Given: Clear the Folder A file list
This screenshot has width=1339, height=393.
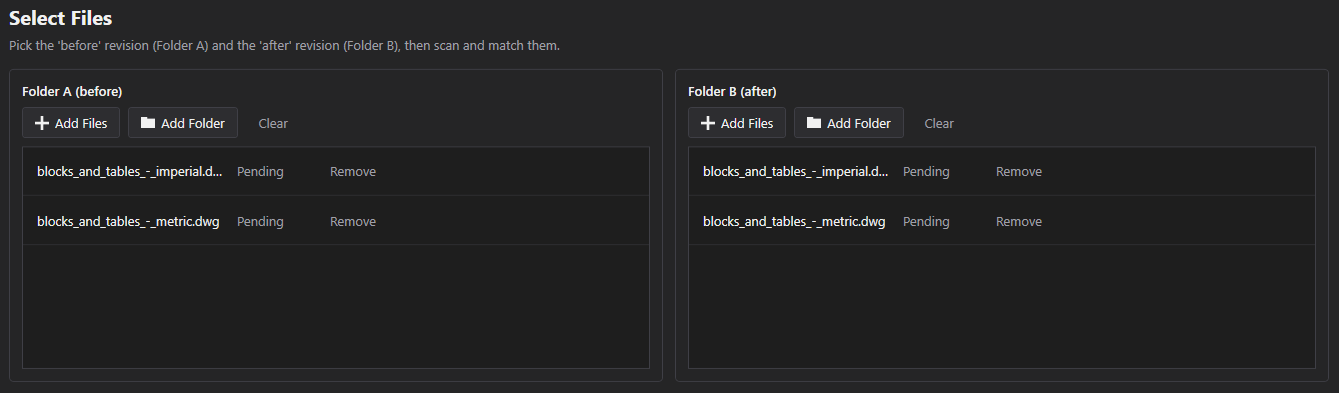Looking at the screenshot, I should click(273, 123).
